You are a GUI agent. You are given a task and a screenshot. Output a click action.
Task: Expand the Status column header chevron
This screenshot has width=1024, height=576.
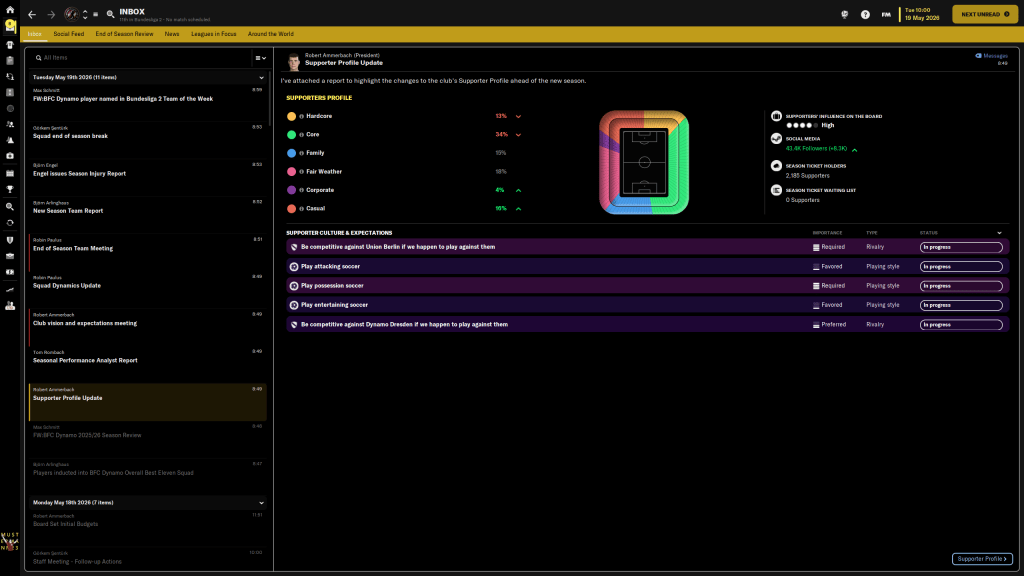[x=999, y=233]
